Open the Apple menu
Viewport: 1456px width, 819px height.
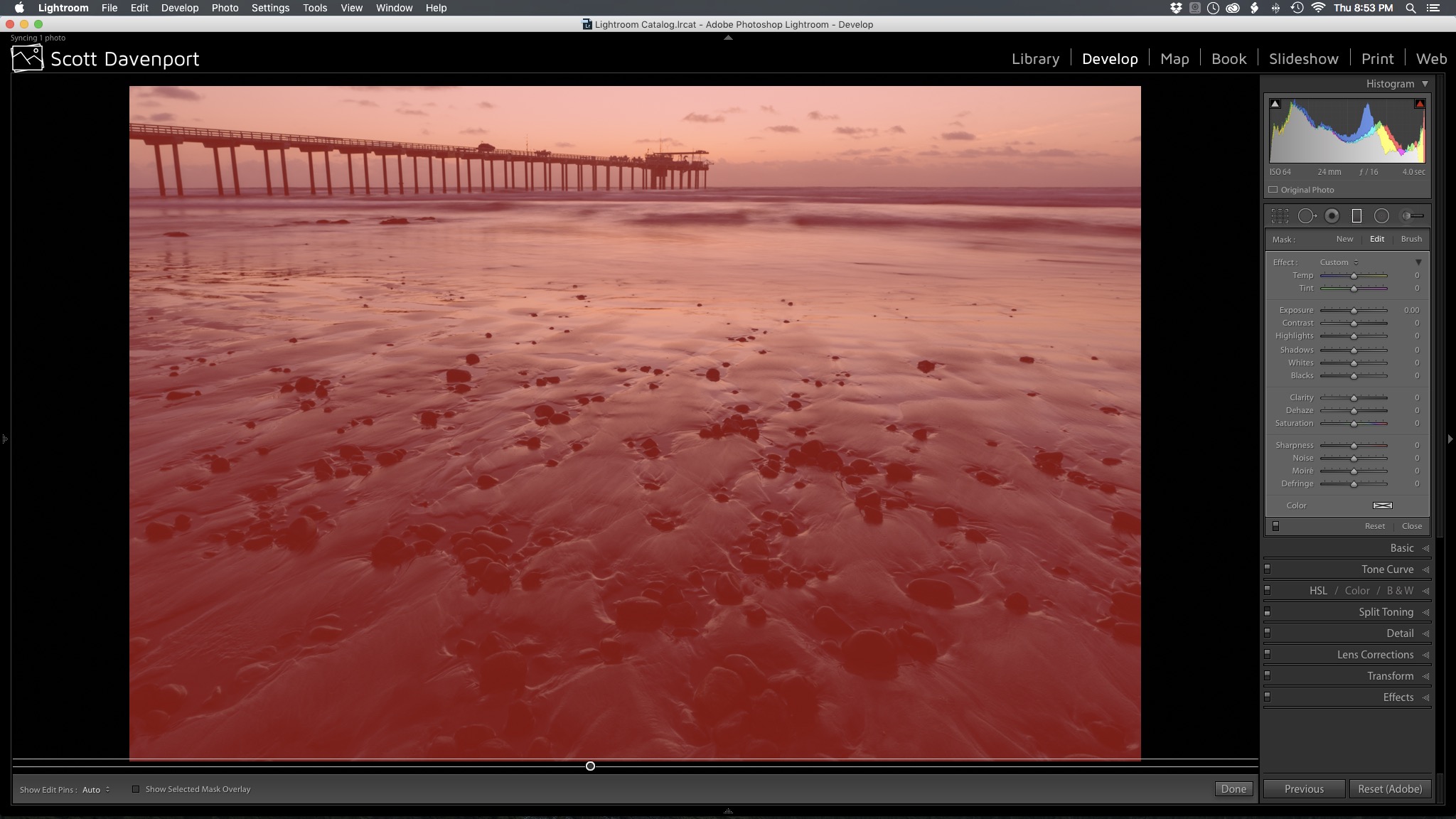[x=19, y=8]
